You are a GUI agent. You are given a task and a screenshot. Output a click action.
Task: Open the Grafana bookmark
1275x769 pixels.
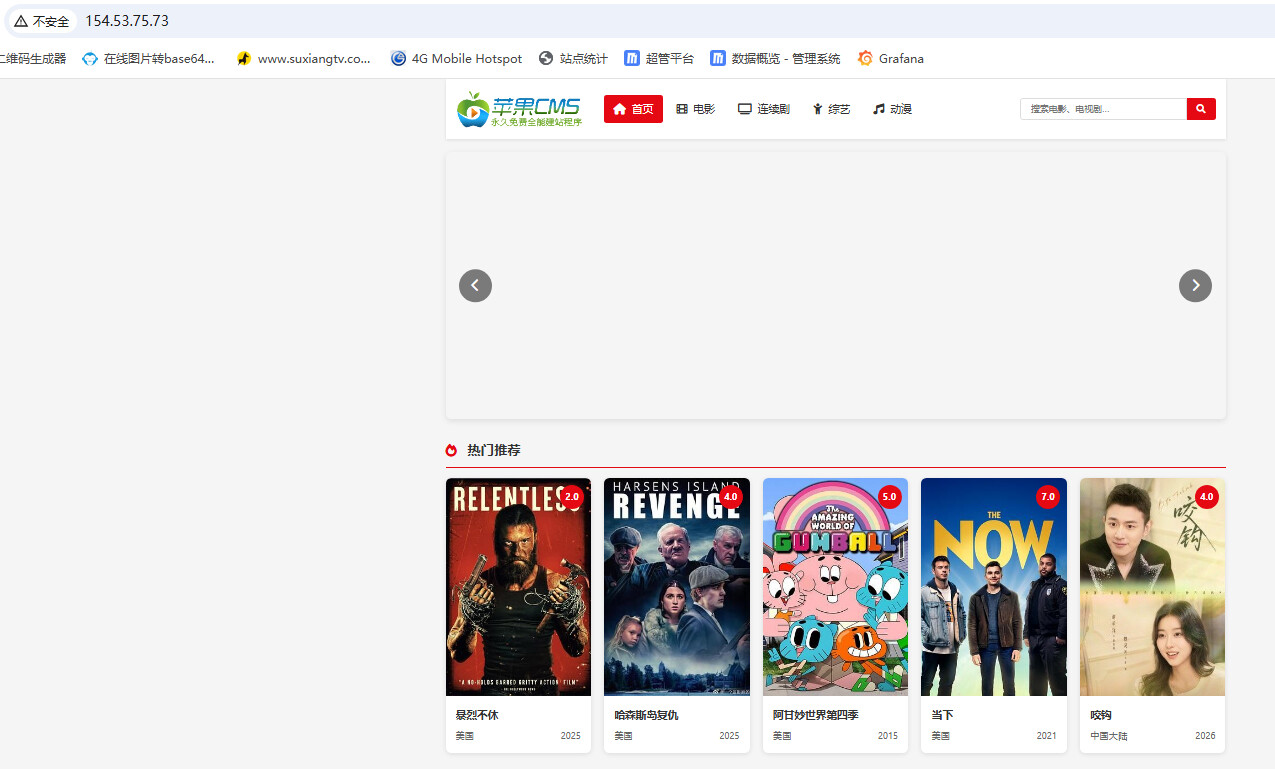[890, 59]
